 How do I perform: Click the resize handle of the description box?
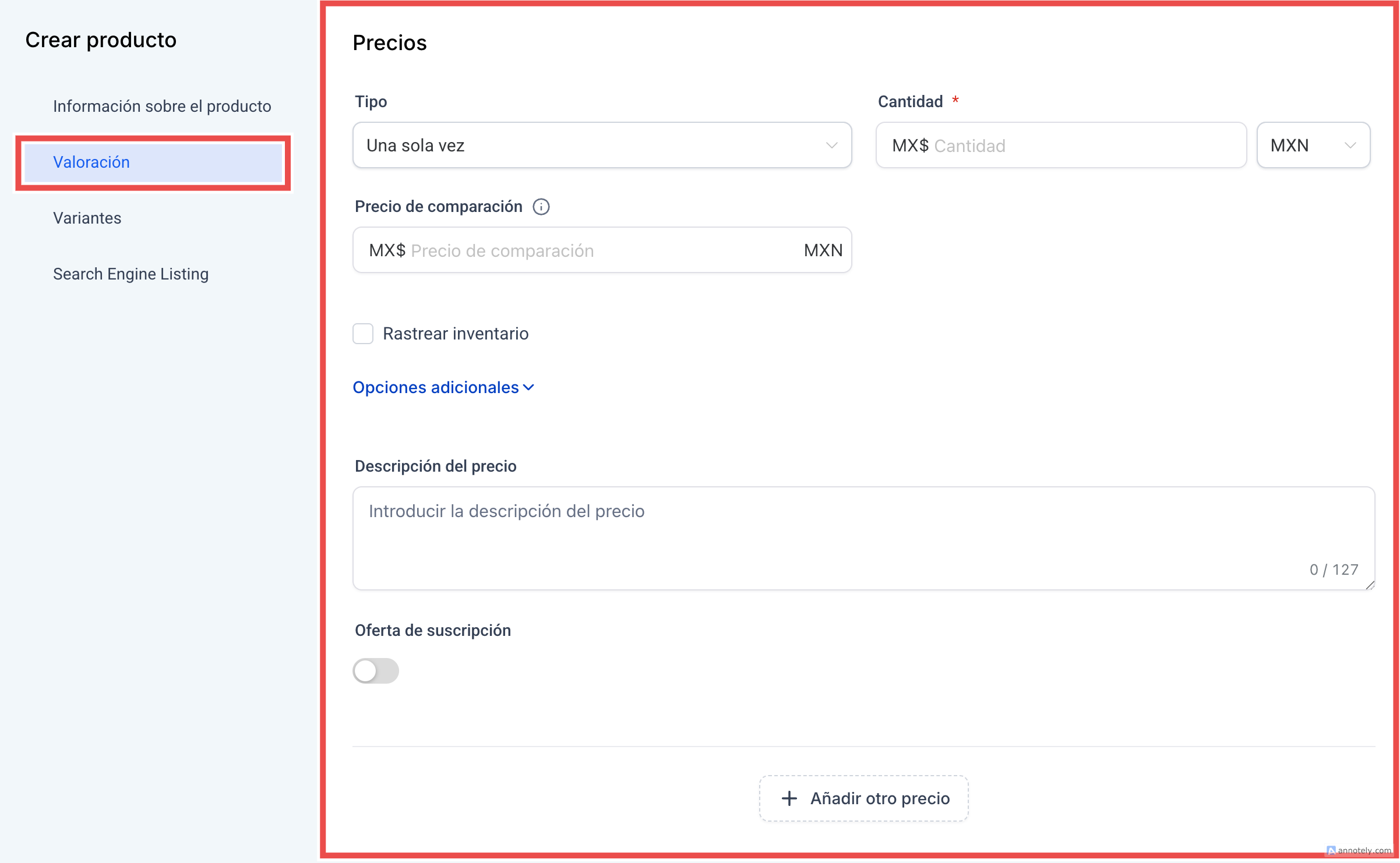coord(1370,585)
